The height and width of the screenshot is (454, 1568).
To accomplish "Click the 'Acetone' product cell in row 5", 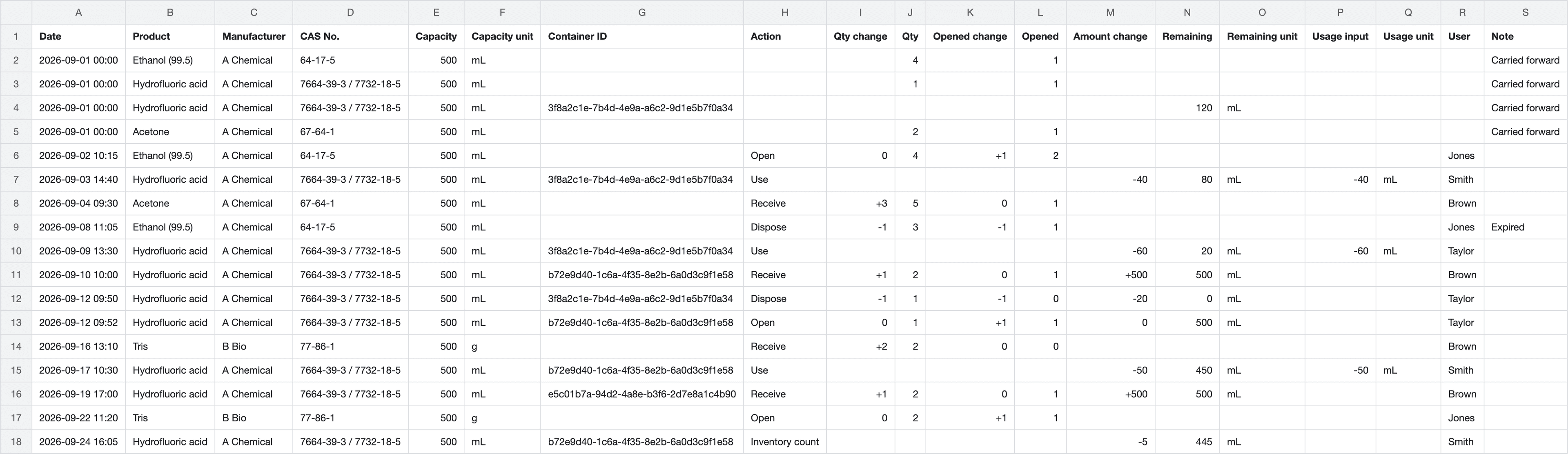I will pos(170,132).
